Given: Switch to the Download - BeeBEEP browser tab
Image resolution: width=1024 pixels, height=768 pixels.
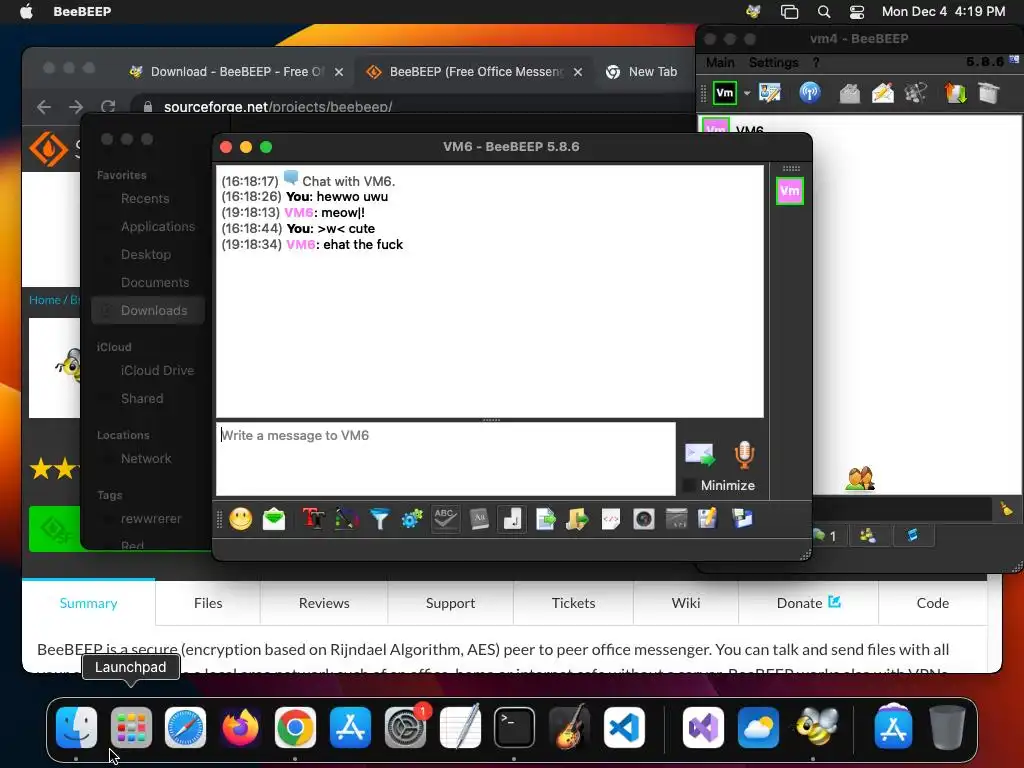Looking at the screenshot, I should [x=236, y=72].
